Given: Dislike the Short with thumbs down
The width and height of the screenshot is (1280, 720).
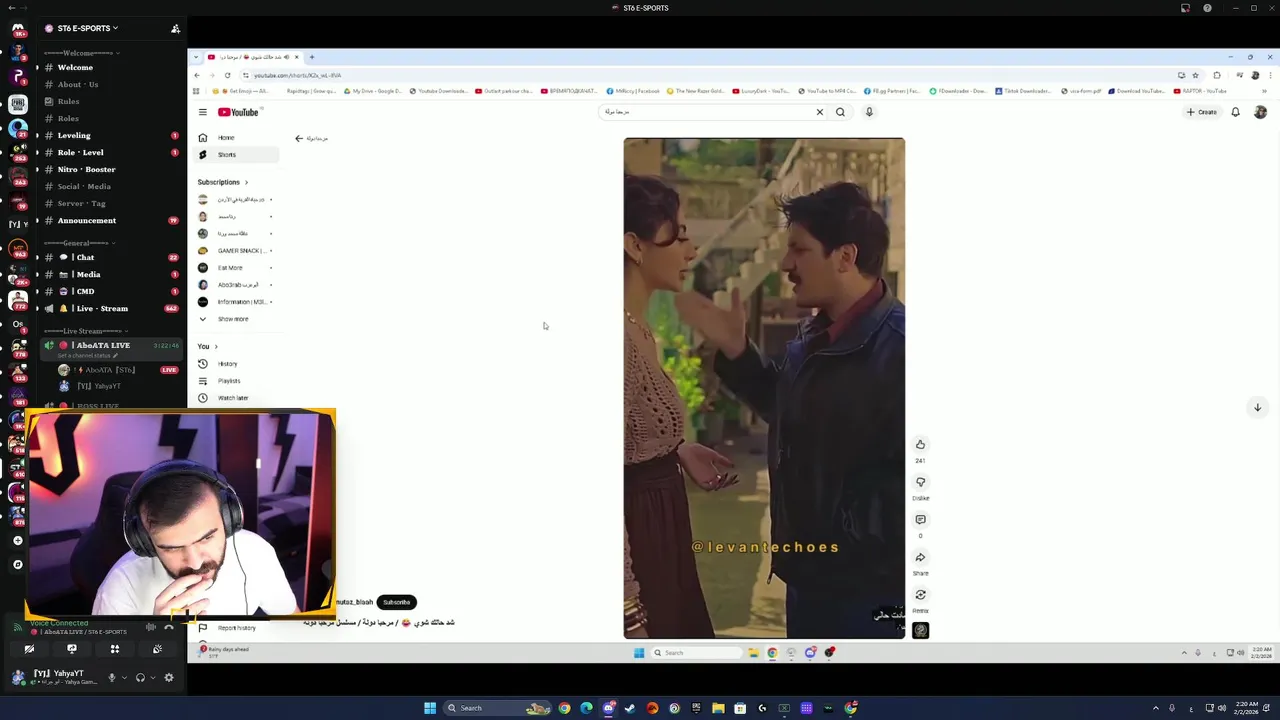Looking at the screenshot, I should pos(921,482).
